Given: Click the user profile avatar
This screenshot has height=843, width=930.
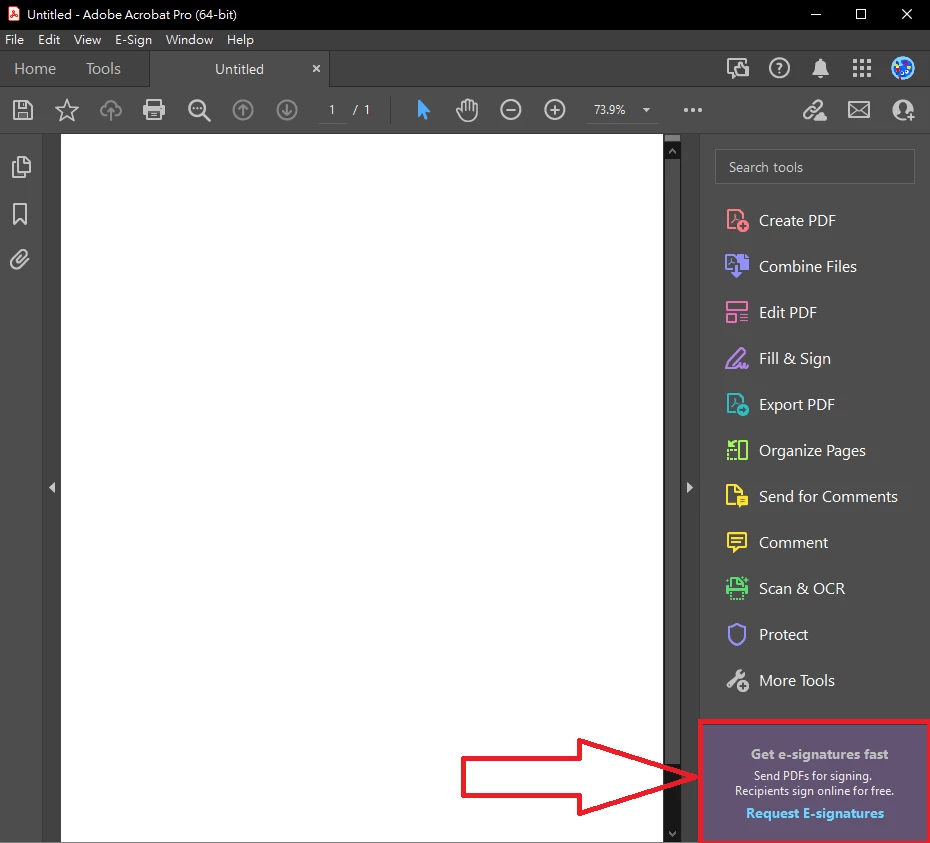Looking at the screenshot, I should [x=903, y=68].
